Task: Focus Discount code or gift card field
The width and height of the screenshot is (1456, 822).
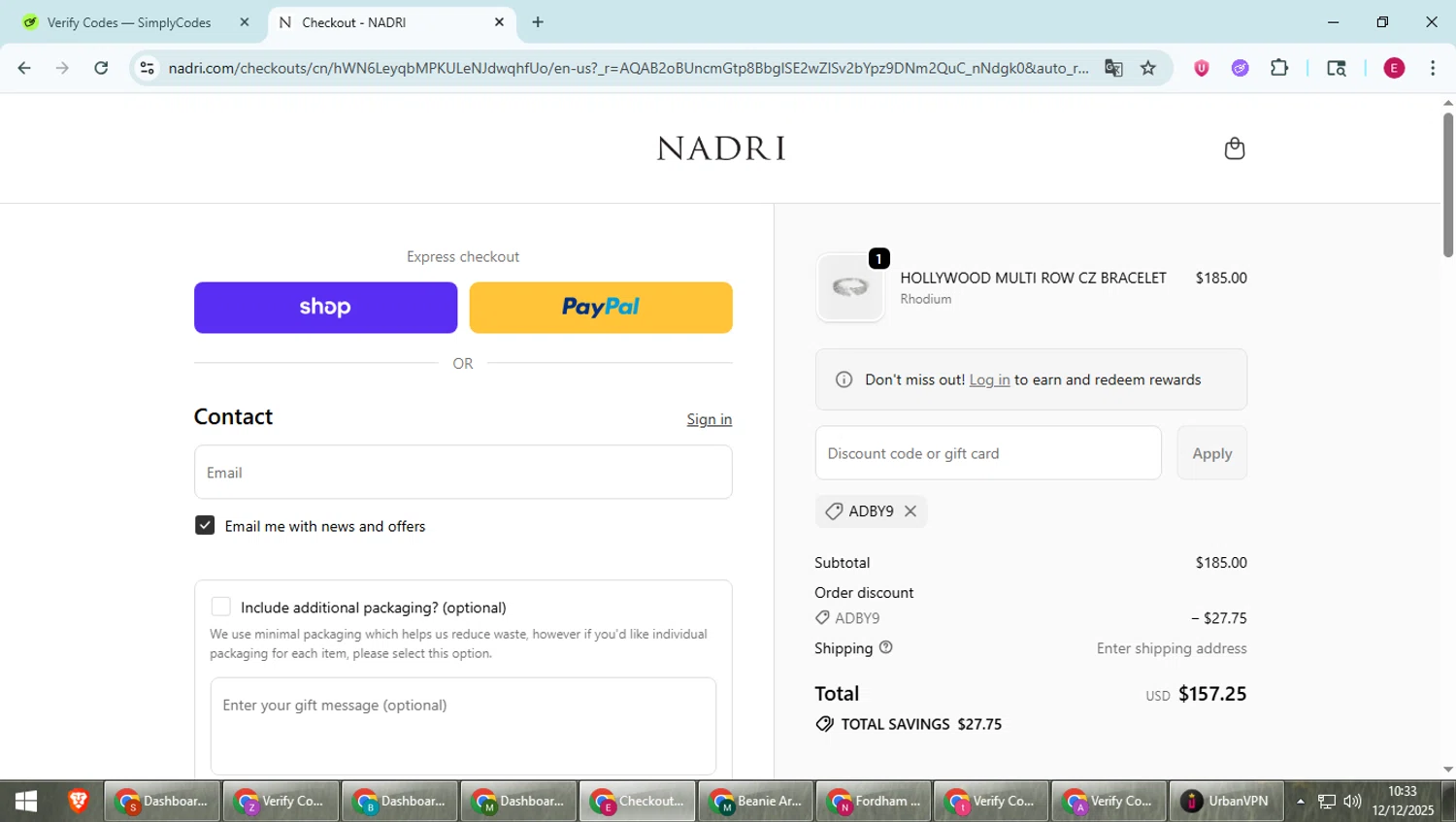Action: pos(988,453)
